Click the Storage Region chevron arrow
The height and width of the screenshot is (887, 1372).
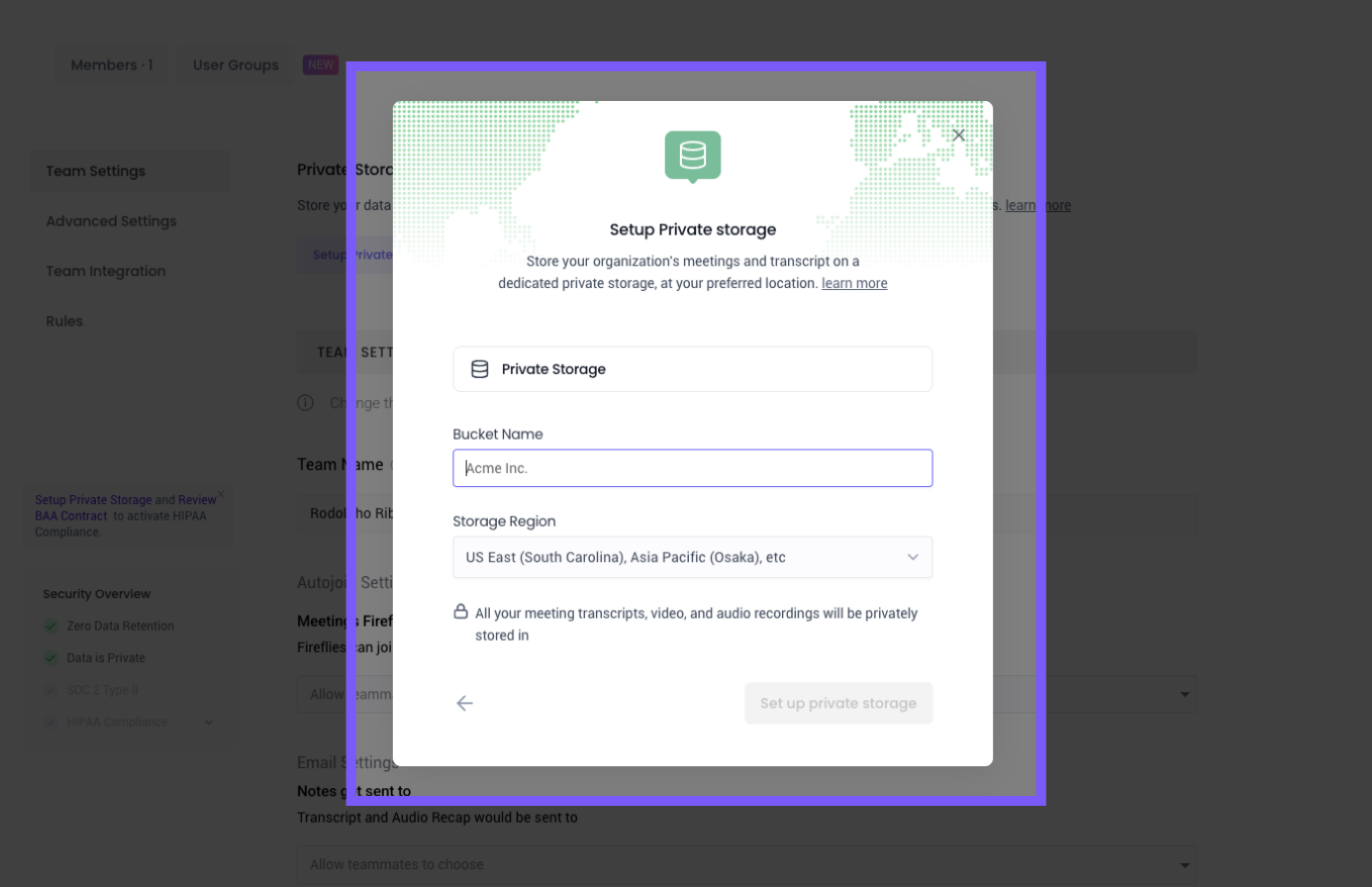[x=913, y=557]
